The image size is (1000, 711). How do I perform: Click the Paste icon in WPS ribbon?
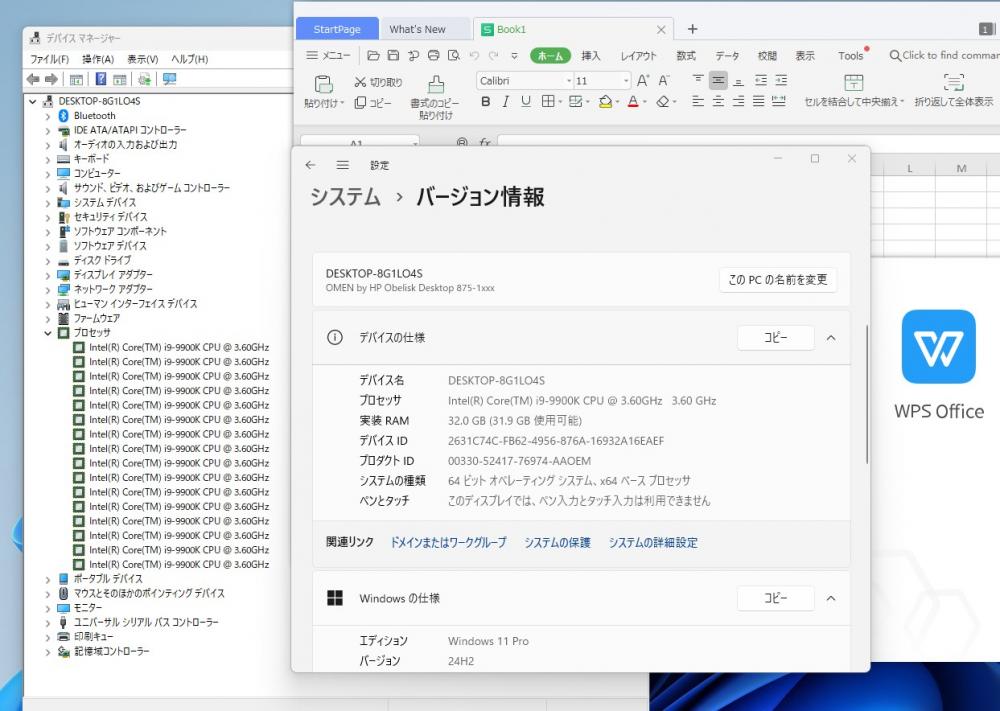323,84
